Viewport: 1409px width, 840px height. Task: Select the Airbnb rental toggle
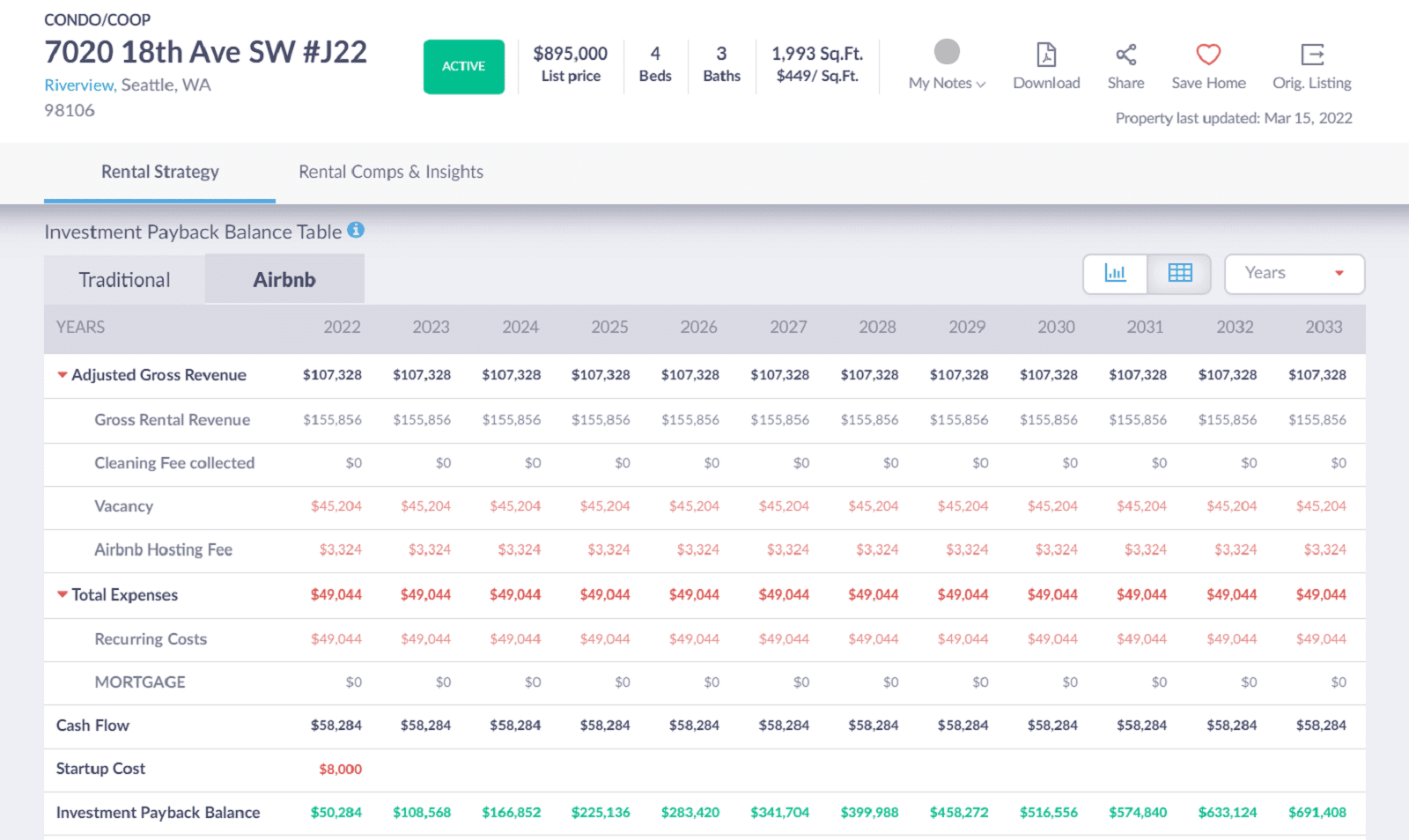(284, 280)
